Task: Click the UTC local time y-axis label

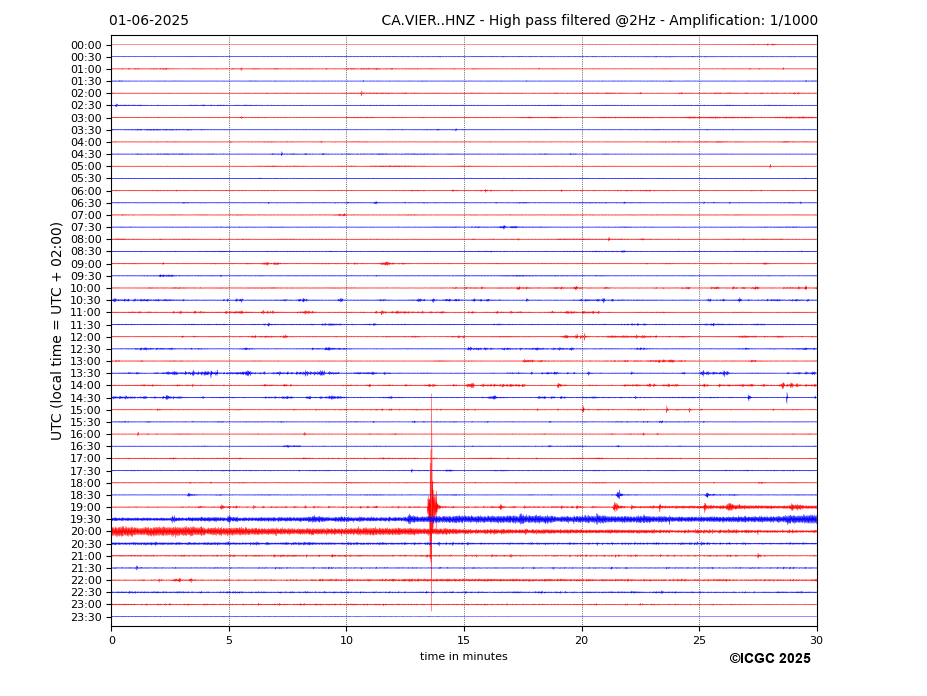Action: point(56,331)
